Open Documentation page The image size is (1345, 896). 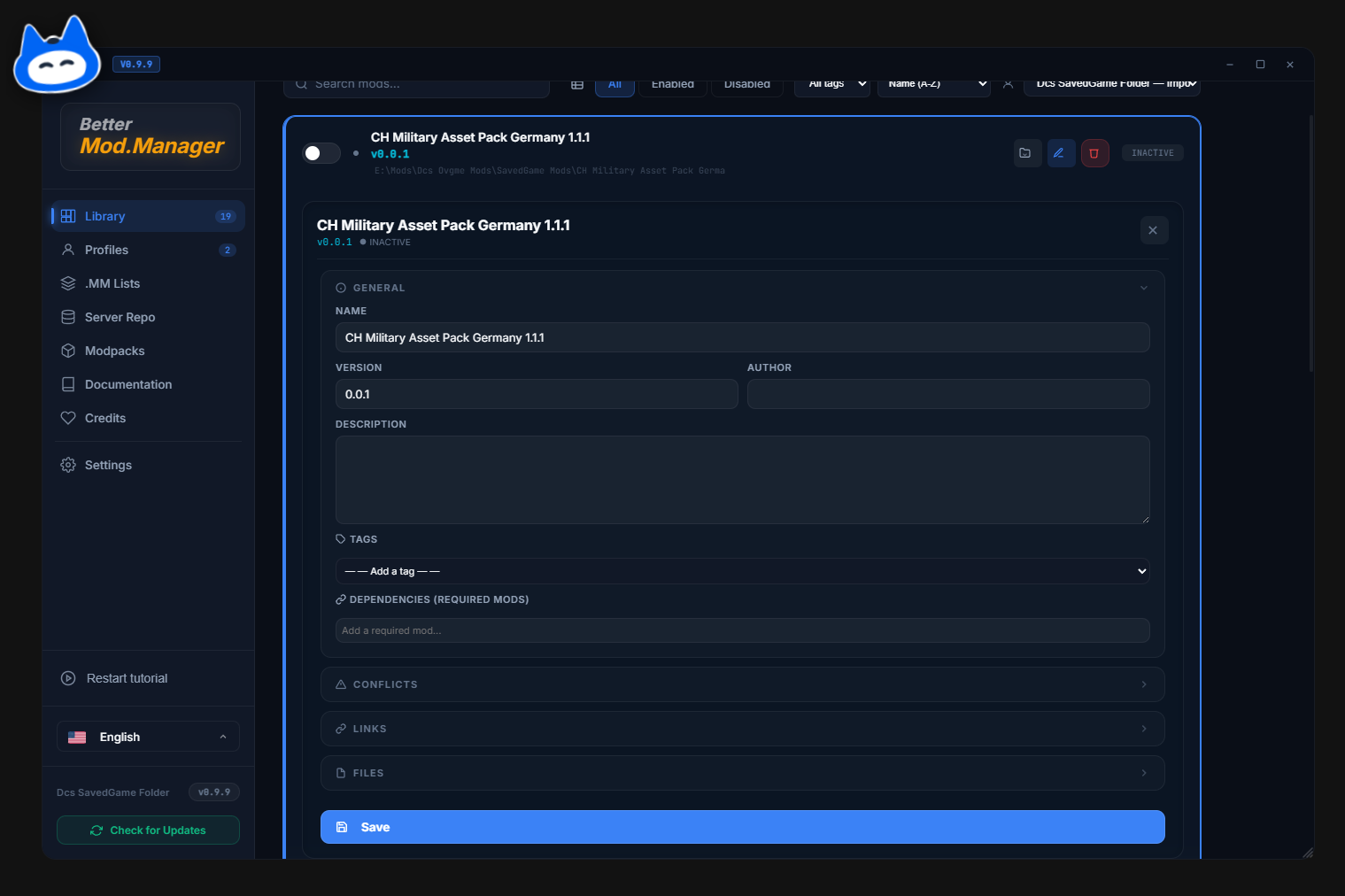(x=148, y=384)
